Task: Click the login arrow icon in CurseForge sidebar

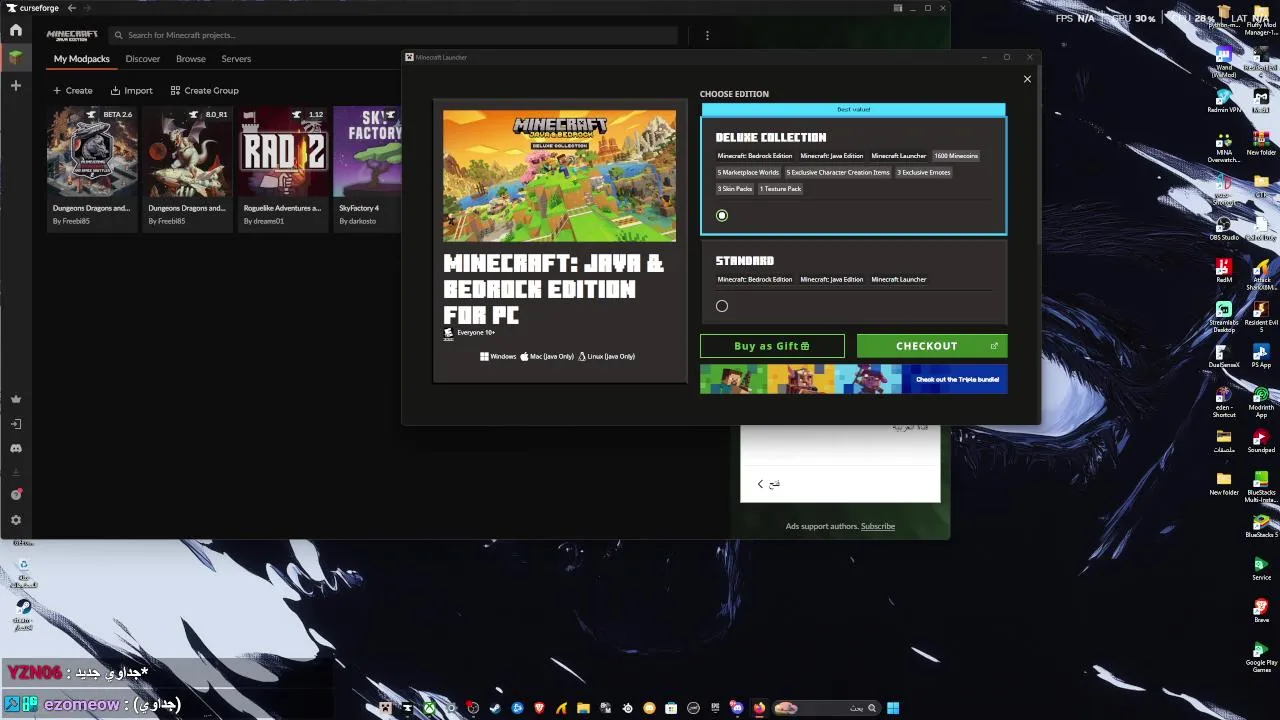Action: tap(15, 424)
